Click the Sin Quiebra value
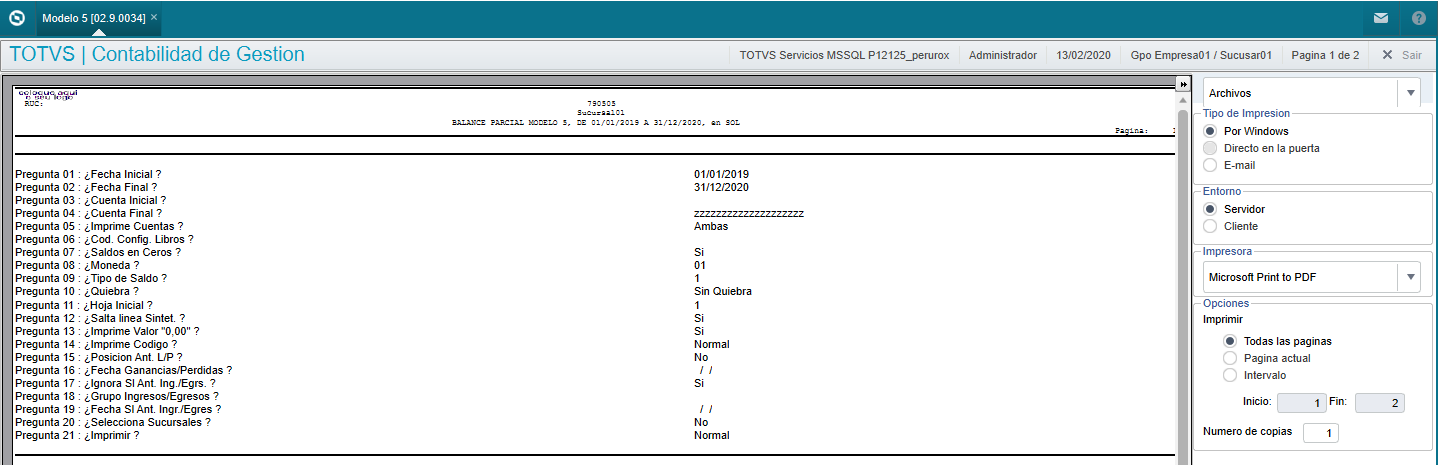 pos(723,291)
